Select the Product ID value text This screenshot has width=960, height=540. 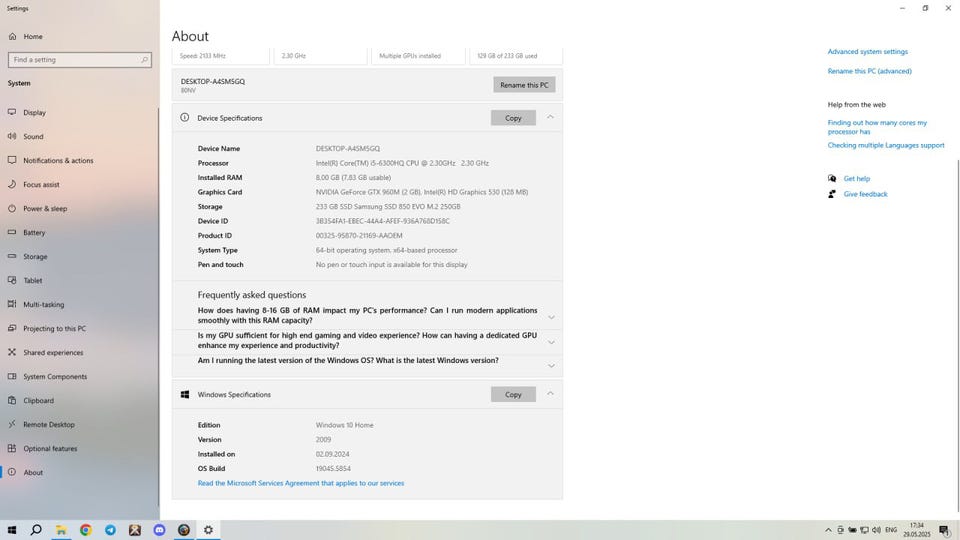359,236
